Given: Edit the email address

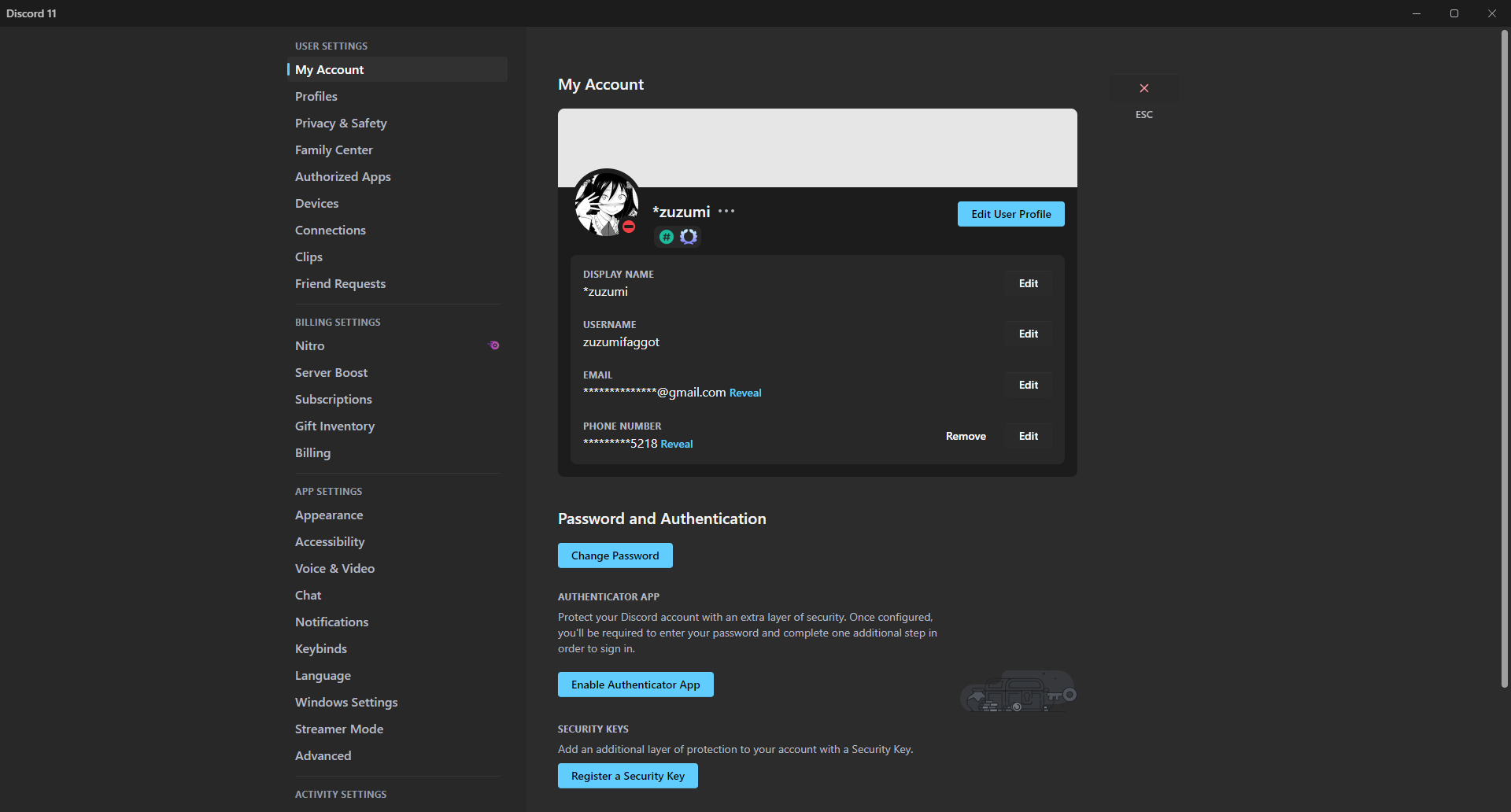Looking at the screenshot, I should (x=1029, y=385).
